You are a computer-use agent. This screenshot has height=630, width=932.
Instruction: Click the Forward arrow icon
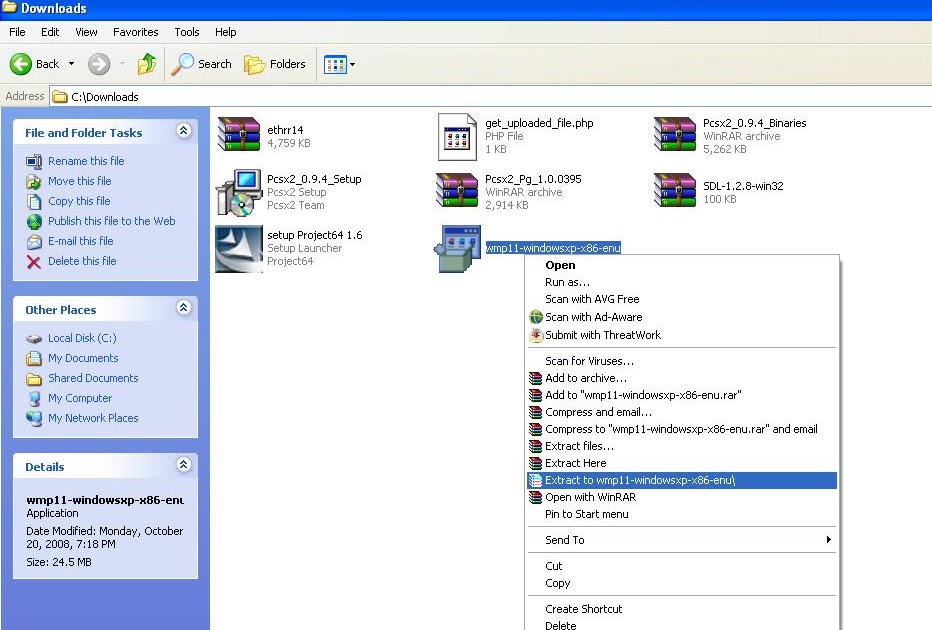[x=99, y=64]
